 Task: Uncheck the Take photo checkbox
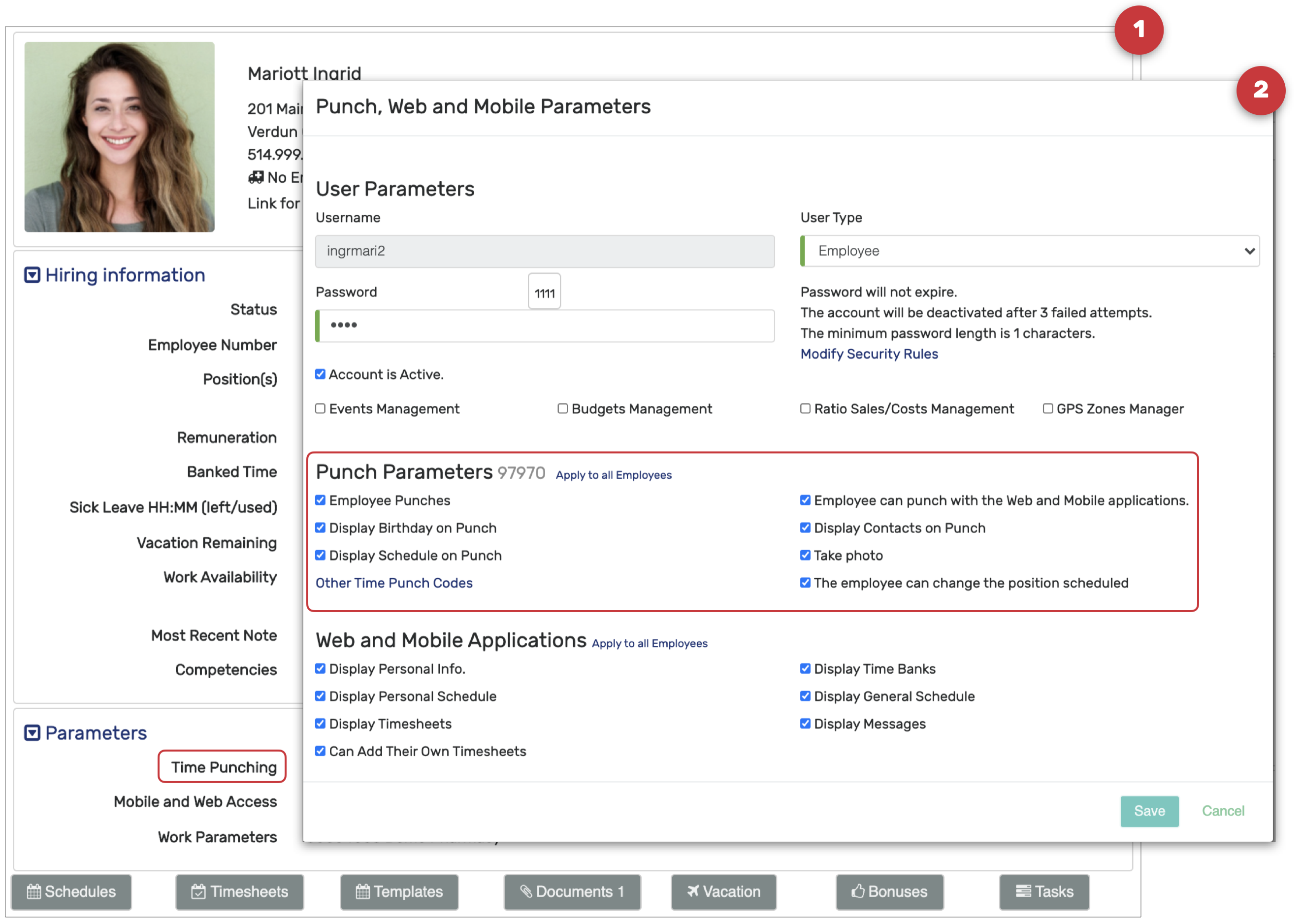tap(805, 555)
